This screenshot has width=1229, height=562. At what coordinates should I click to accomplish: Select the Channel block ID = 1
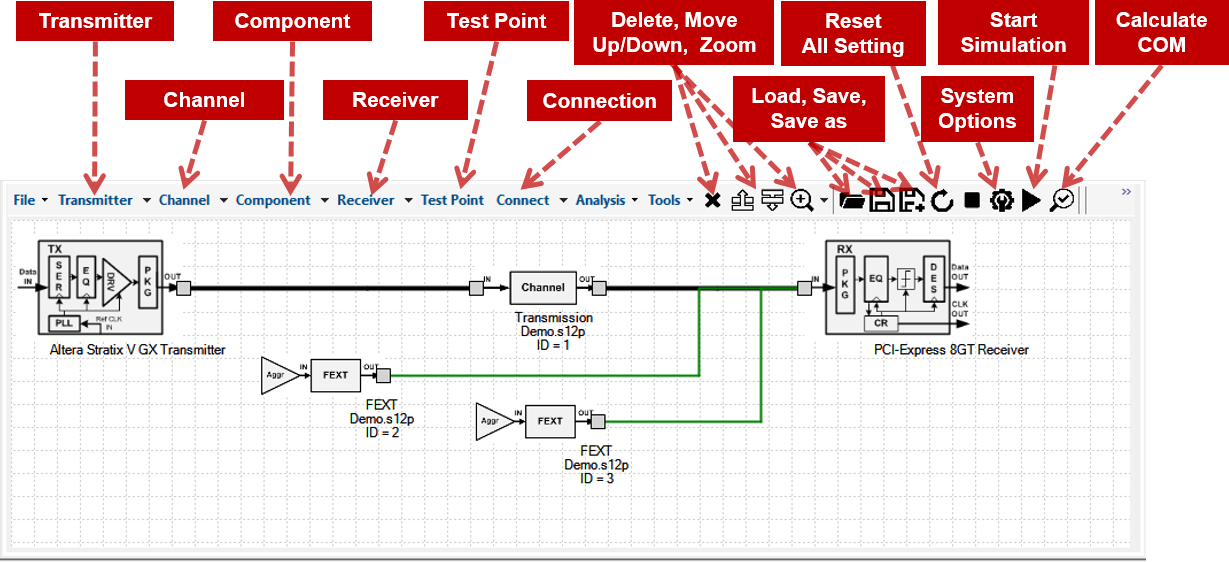point(543,288)
